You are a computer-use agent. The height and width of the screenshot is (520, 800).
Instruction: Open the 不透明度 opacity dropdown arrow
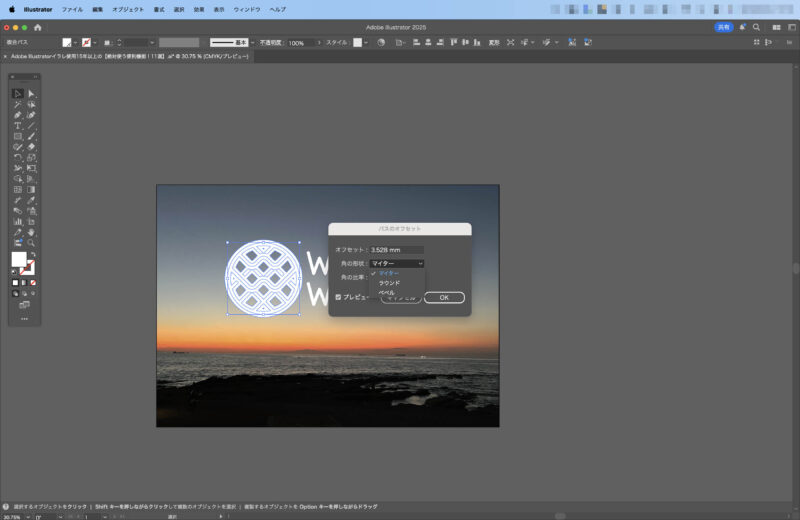[x=319, y=43]
